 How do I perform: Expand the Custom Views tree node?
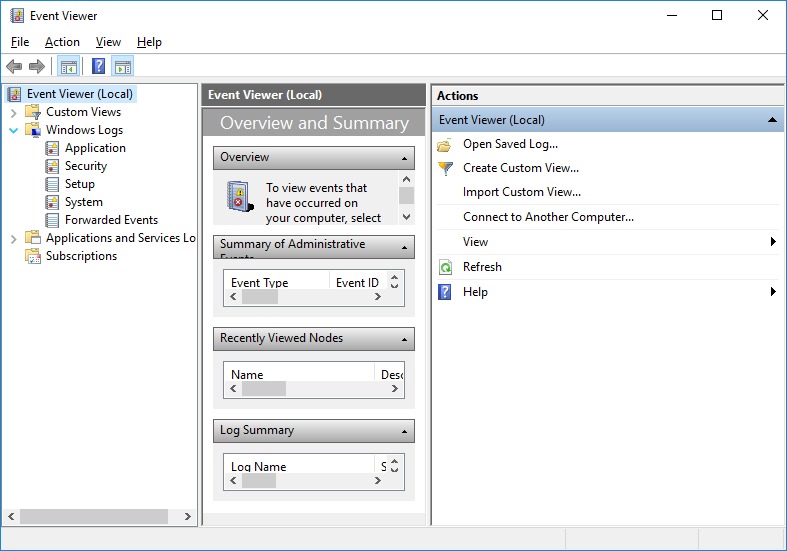pos(14,112)
